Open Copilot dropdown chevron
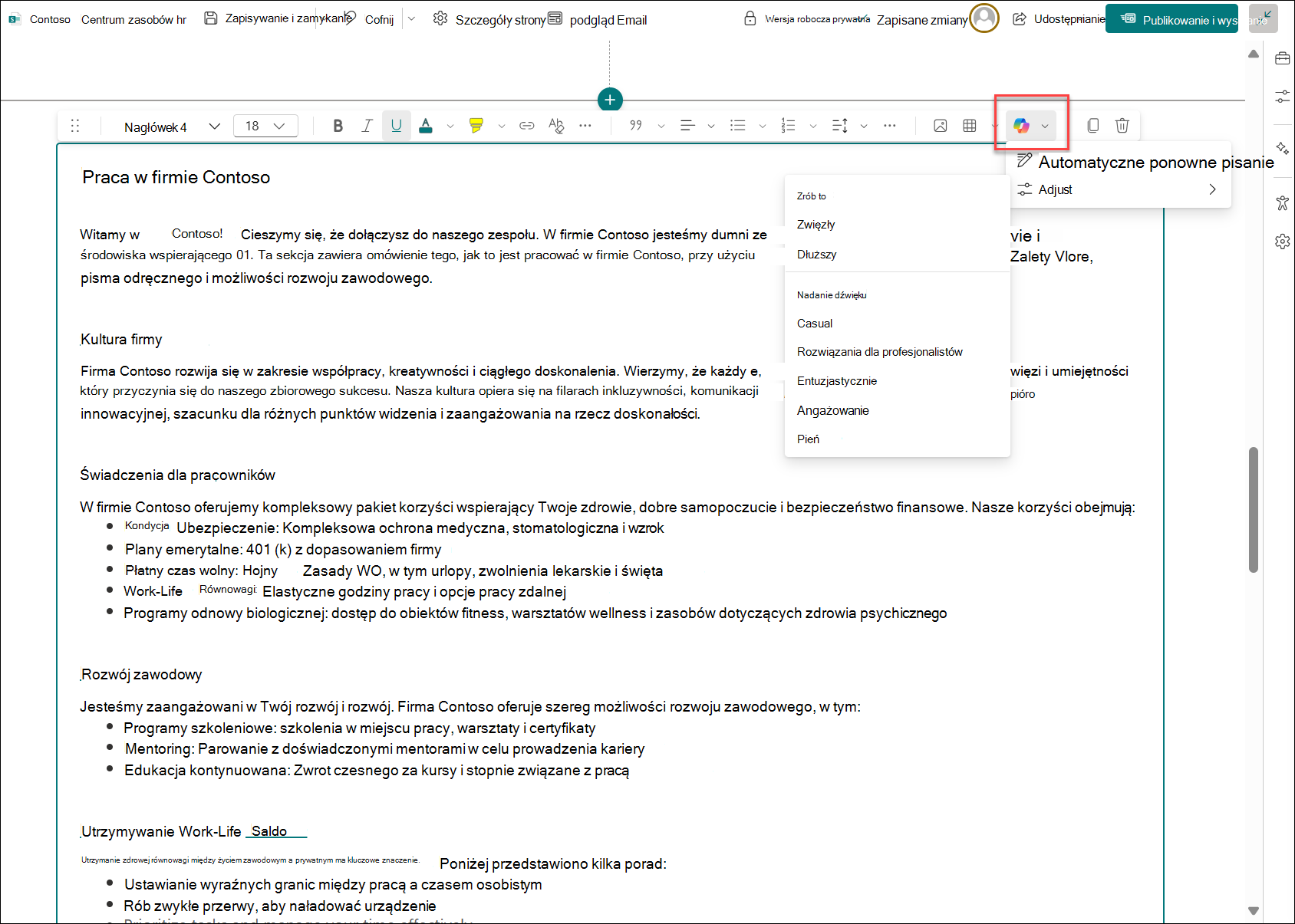This screenshot has width=1295, height=924. click(x=1045, y=126)
